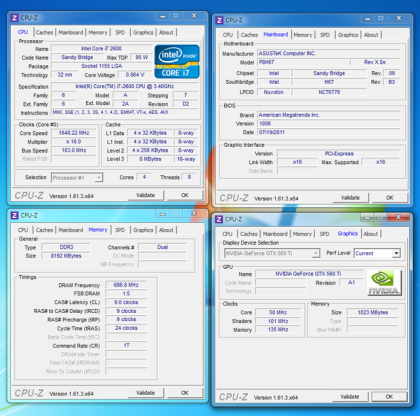Switch to Caches tab in CPU window
This screenshot has height=416, width=420.
(x=44, y=32)
